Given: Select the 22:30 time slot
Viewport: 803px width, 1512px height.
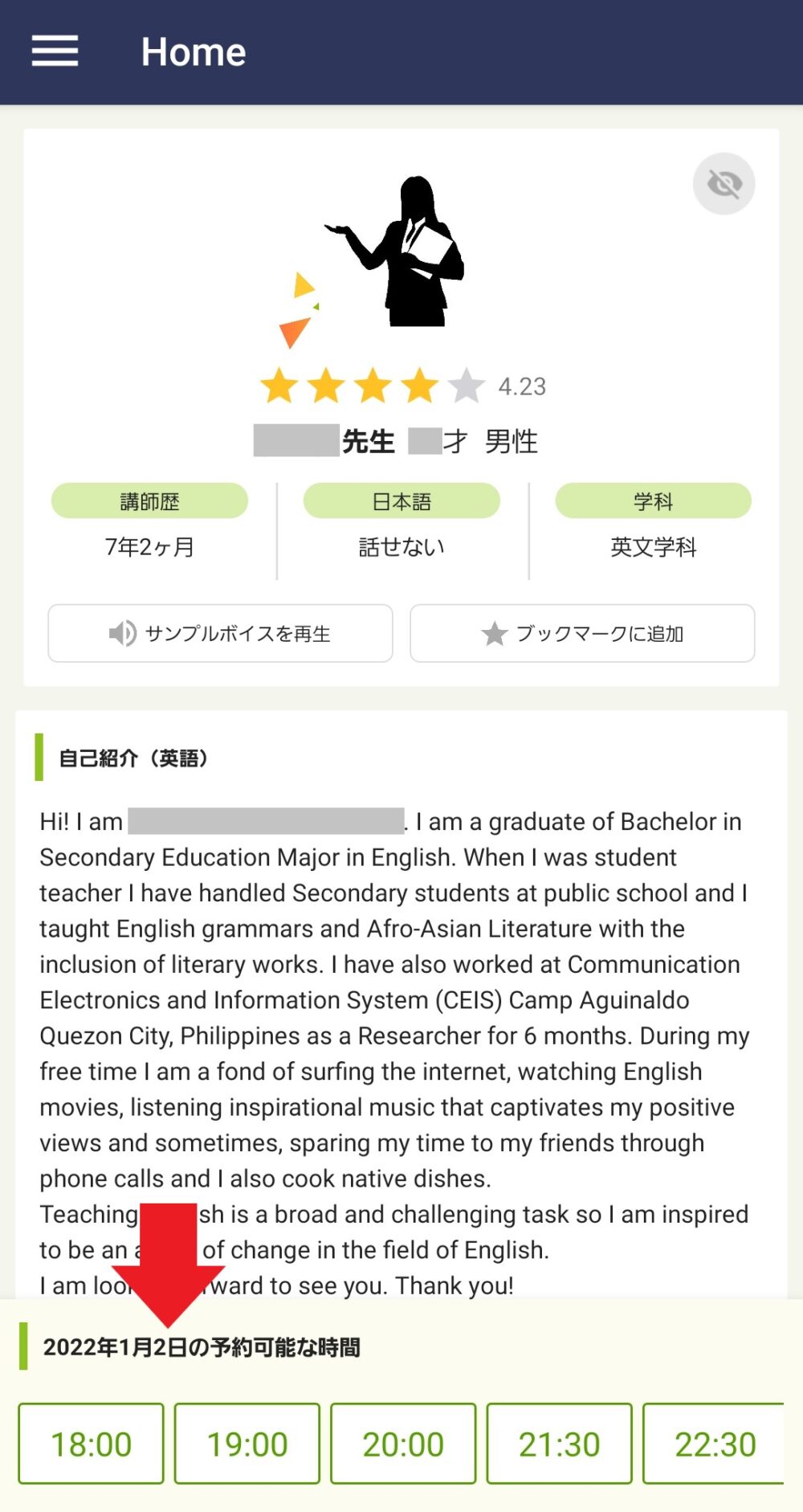Looking at the screenshot, I should [715, 1444].
